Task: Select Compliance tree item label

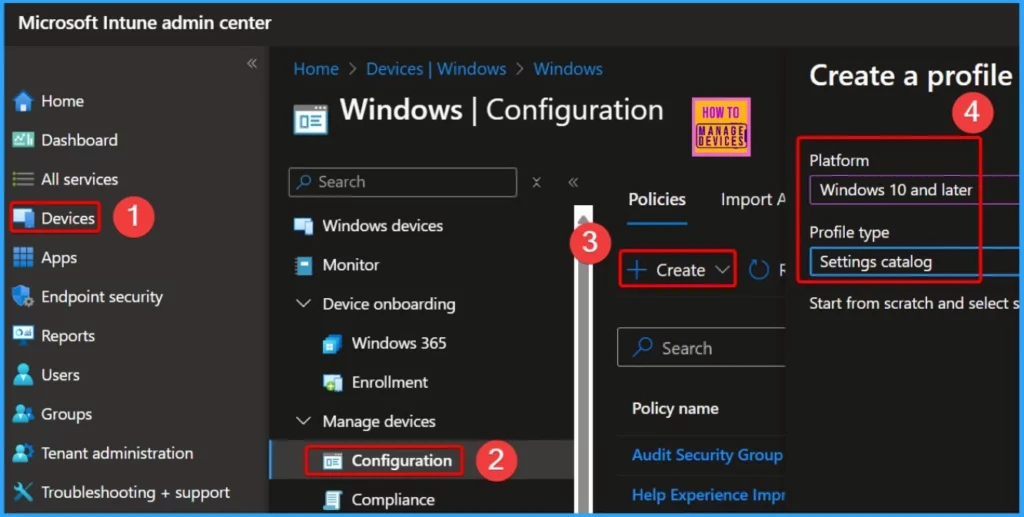Action: click(x=393, y=500)
